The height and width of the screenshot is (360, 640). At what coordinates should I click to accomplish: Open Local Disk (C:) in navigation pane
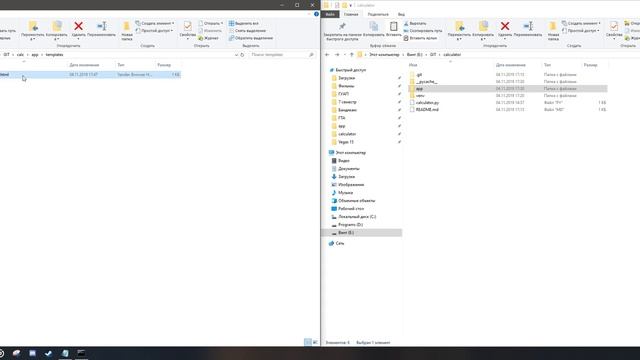[357, 217]
